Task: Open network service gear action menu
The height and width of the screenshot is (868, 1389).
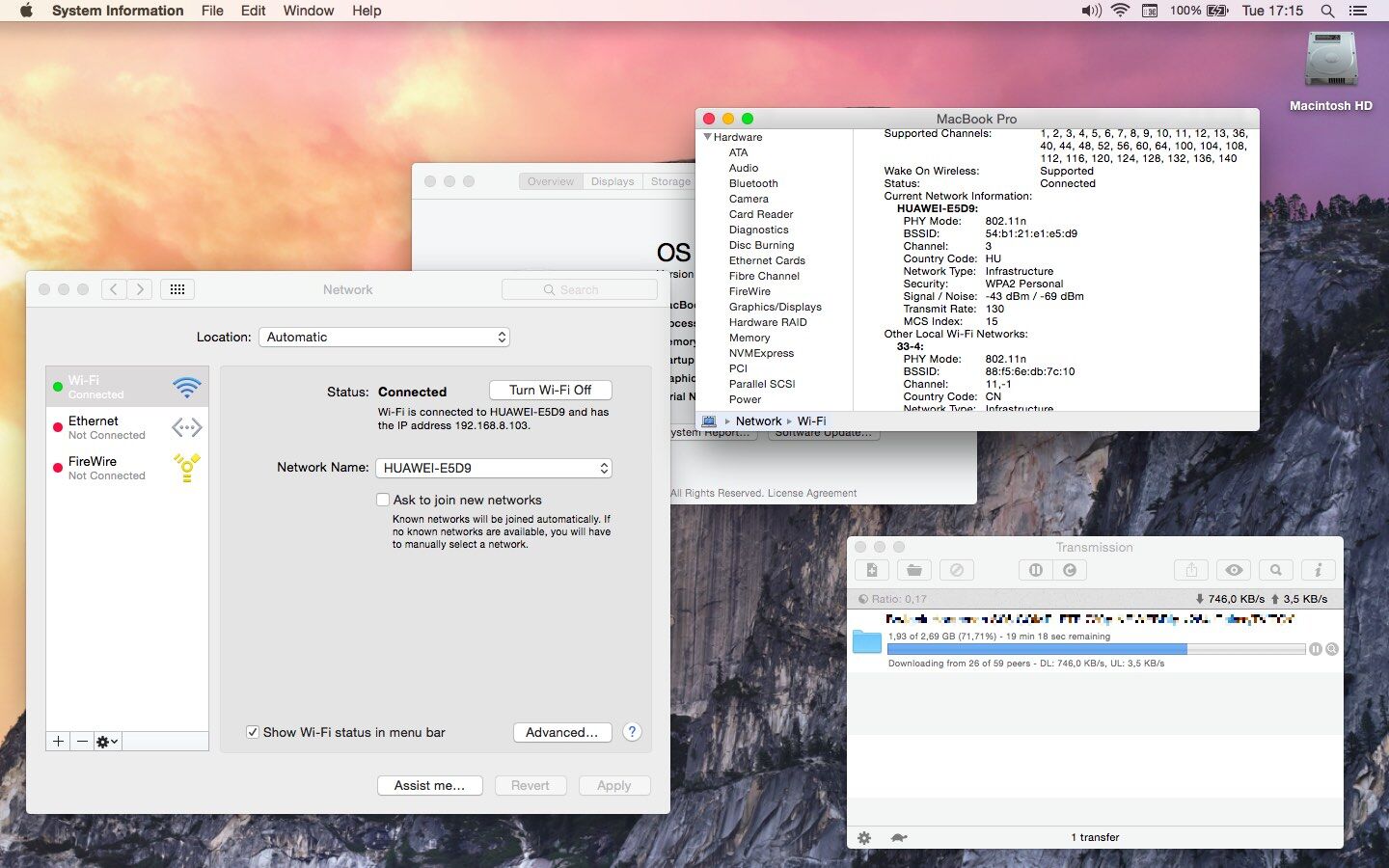Action: [107, 741]
